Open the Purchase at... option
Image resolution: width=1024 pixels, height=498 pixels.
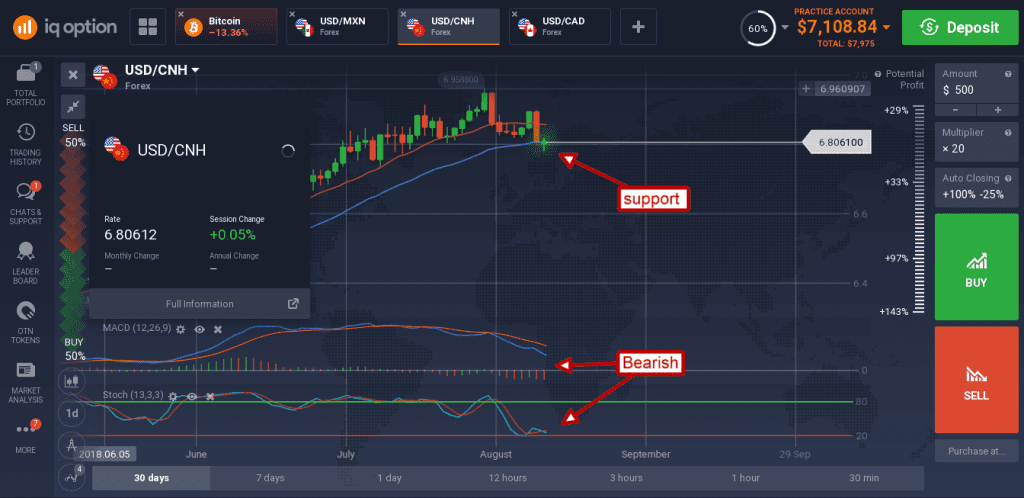click(x=976, y=450)
